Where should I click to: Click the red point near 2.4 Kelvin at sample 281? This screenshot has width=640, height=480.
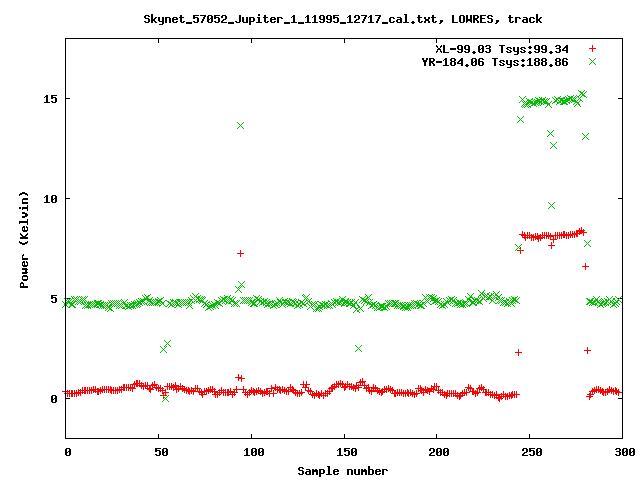587,350
